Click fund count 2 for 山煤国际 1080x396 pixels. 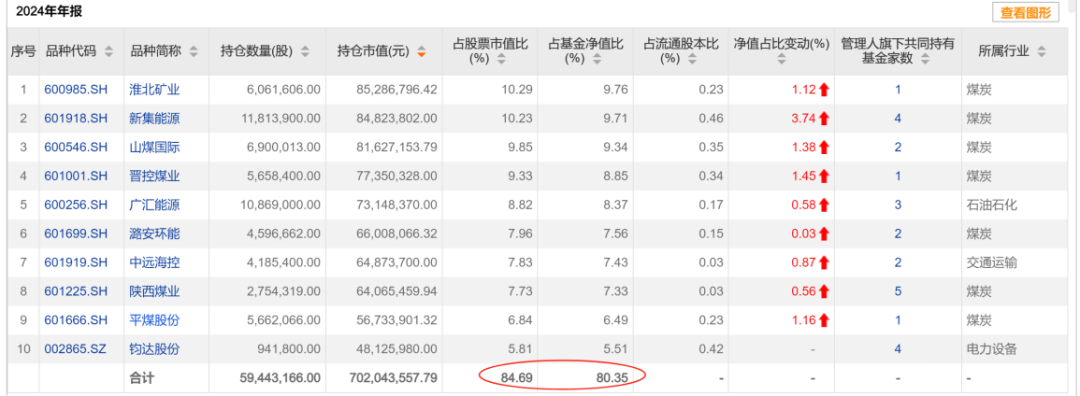click(x=898, y=147)
